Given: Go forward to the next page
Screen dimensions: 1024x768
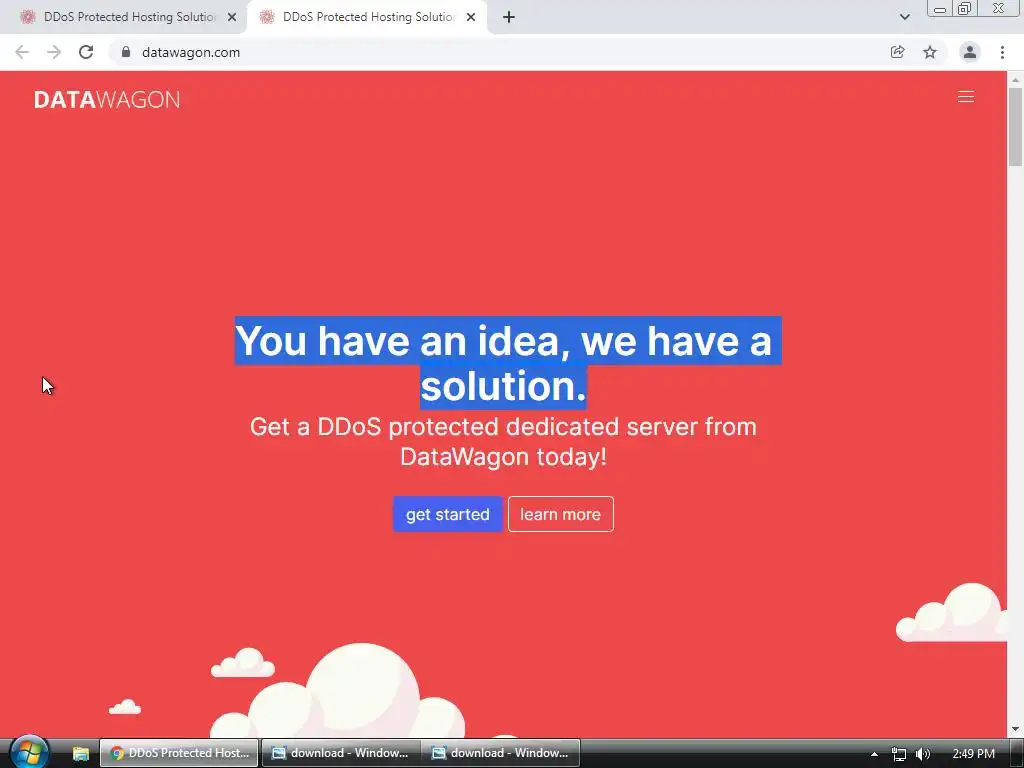Looking at the screenshot, I should (54, 52).
